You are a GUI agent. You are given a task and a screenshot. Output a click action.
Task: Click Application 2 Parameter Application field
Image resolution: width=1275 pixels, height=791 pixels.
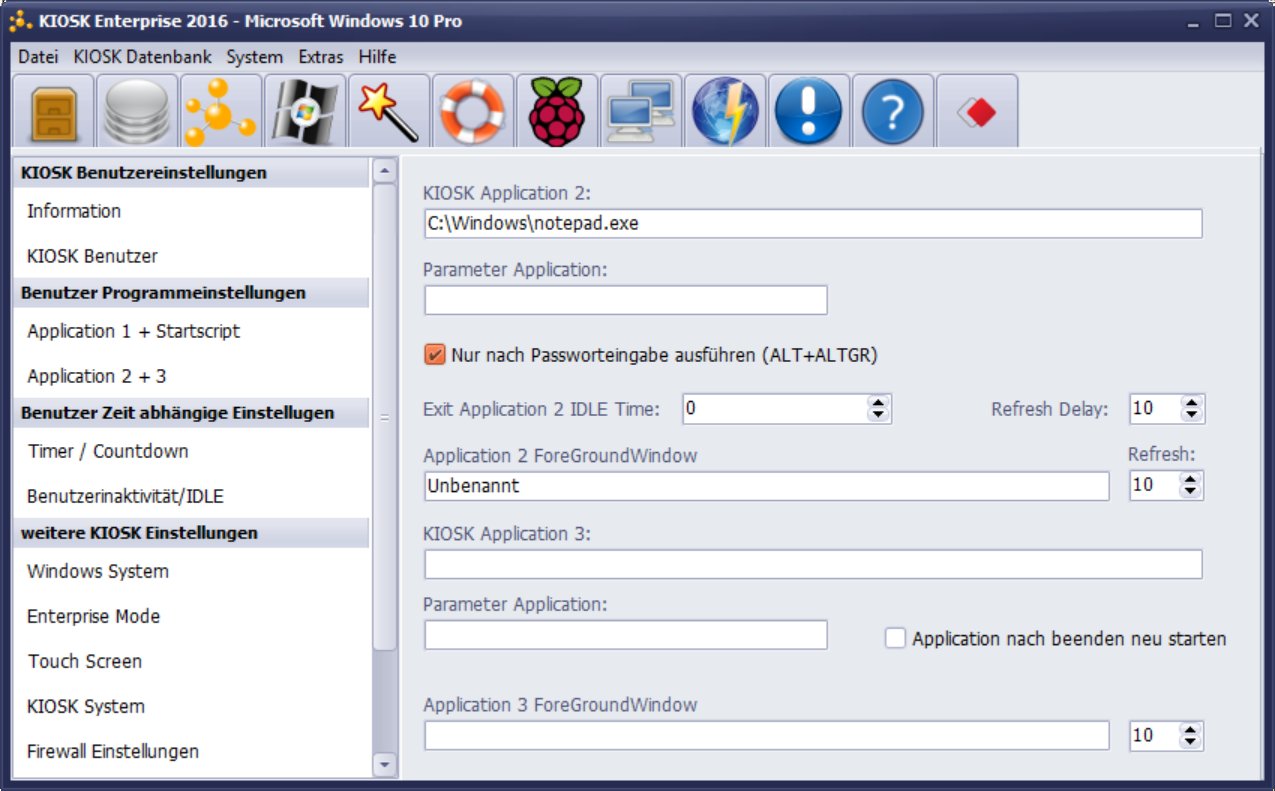(626, 300)
